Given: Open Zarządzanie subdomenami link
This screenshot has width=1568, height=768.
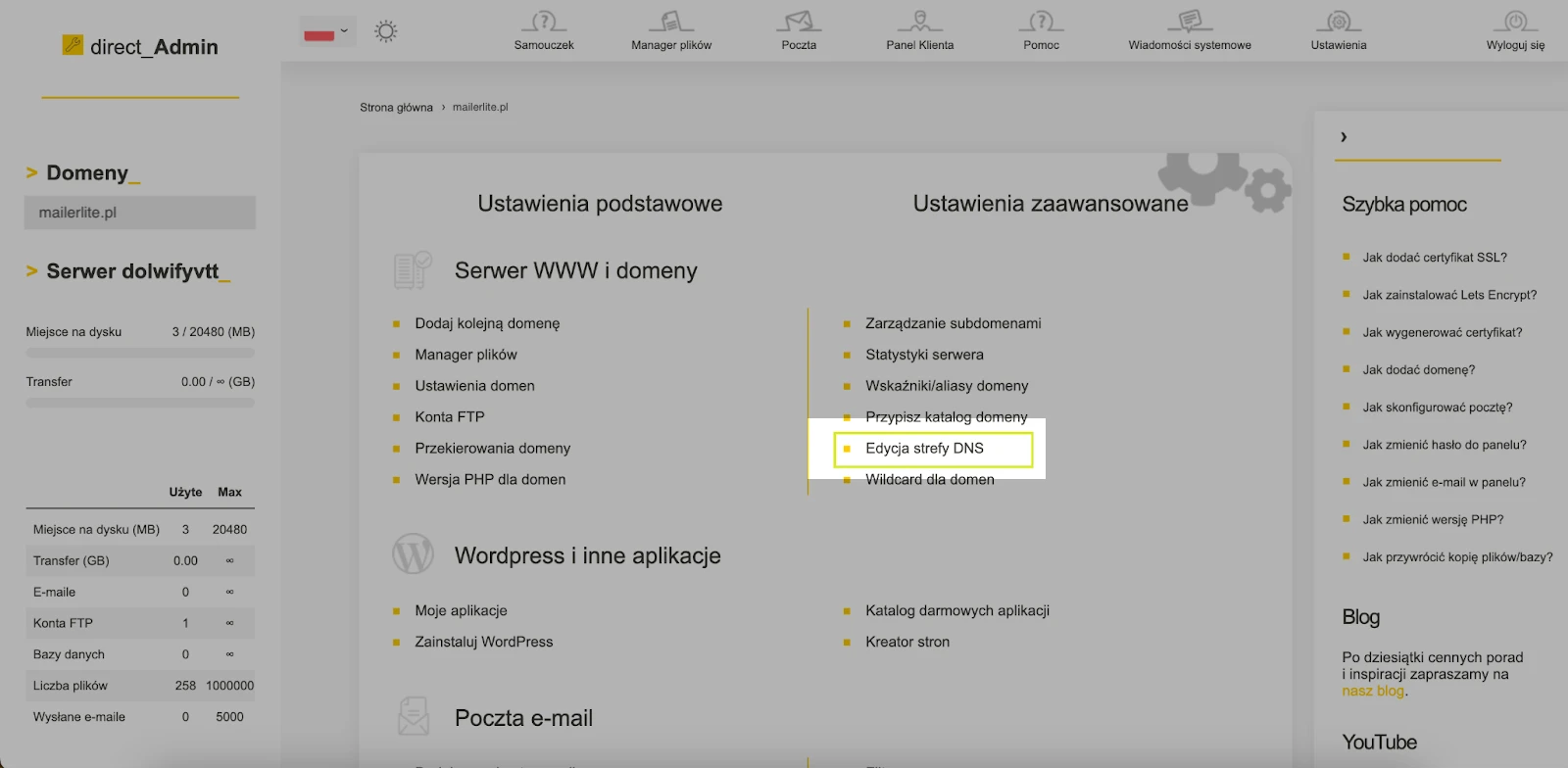Looking at the screenshot, I should (x=953, y=323).
